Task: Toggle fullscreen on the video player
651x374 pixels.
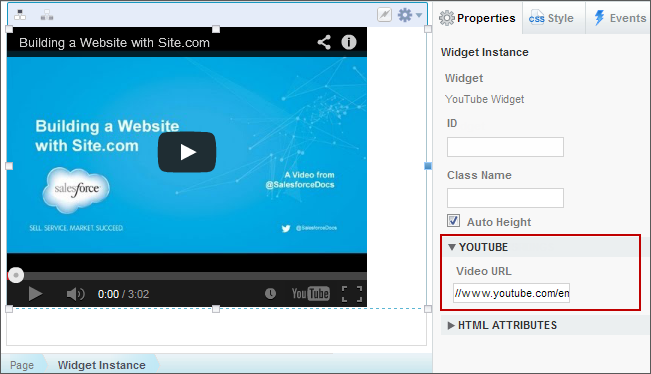Action: click(352, 294)
